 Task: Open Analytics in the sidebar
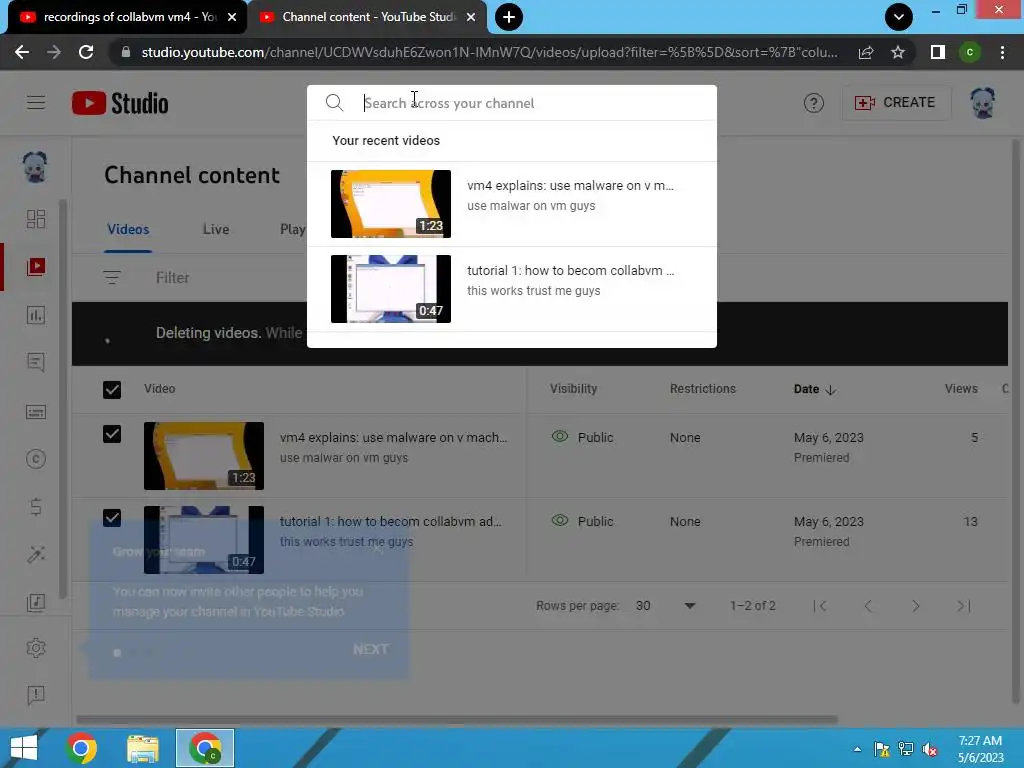click(x=36, y=315)
